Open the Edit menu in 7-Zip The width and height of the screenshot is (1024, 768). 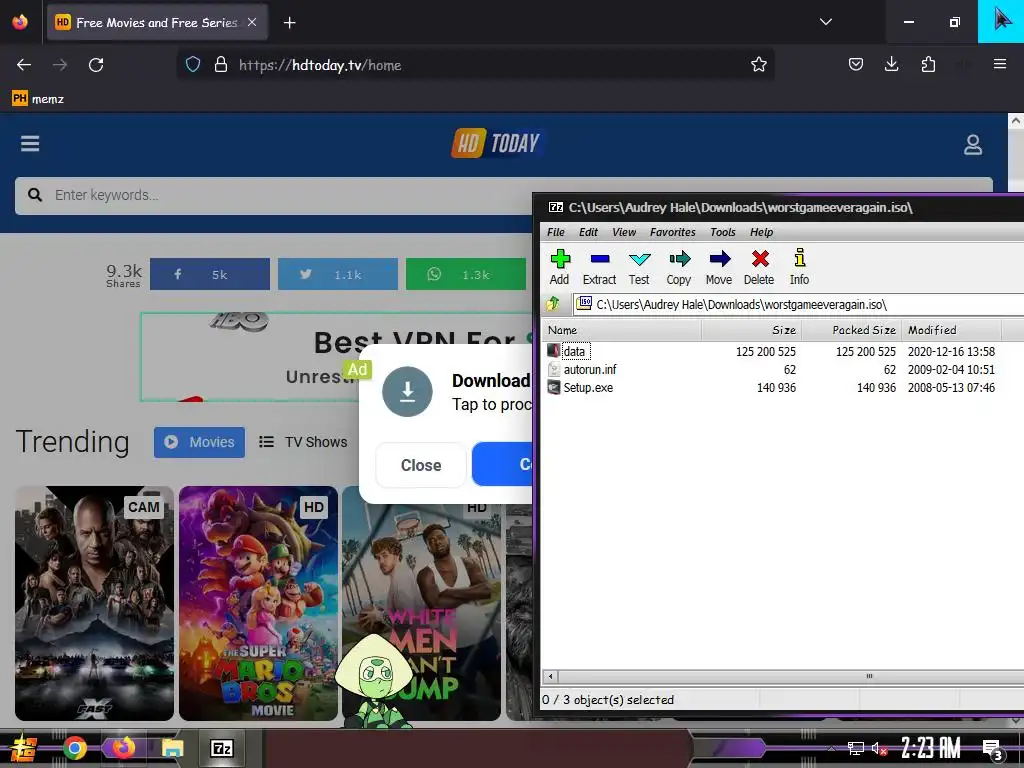pyautogui.click(x=588, y=232)
